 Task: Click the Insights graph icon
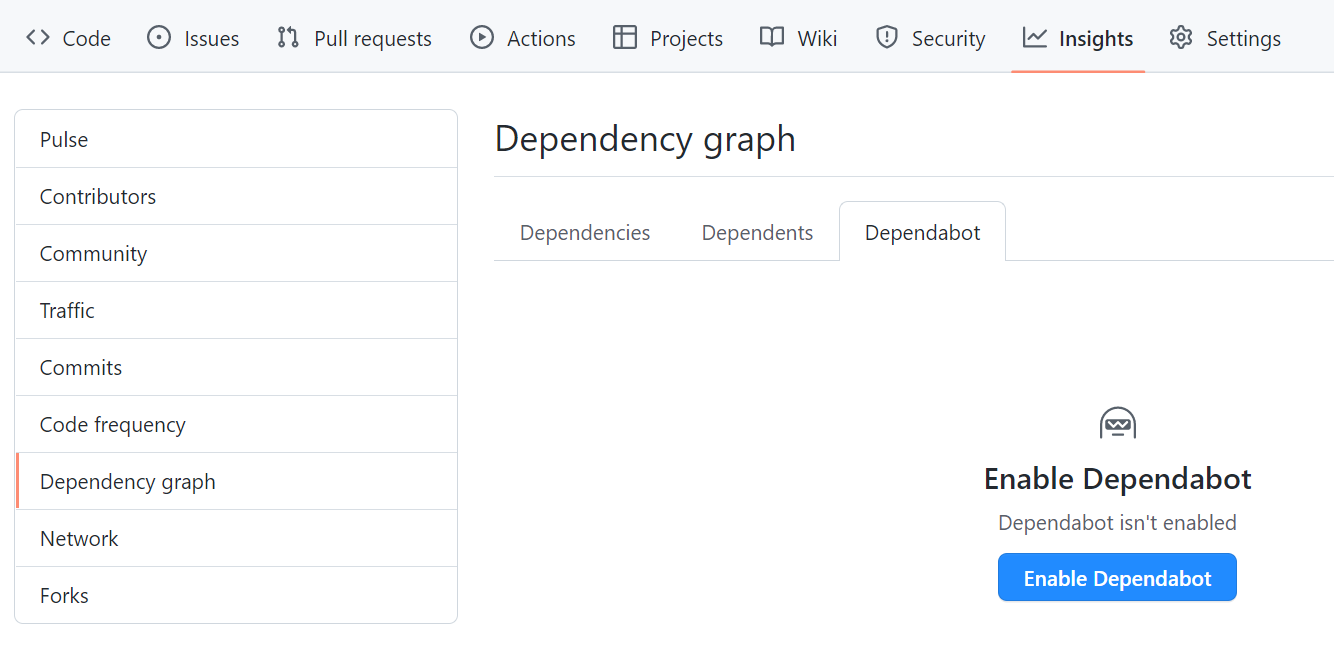[x=1035, y=38]
